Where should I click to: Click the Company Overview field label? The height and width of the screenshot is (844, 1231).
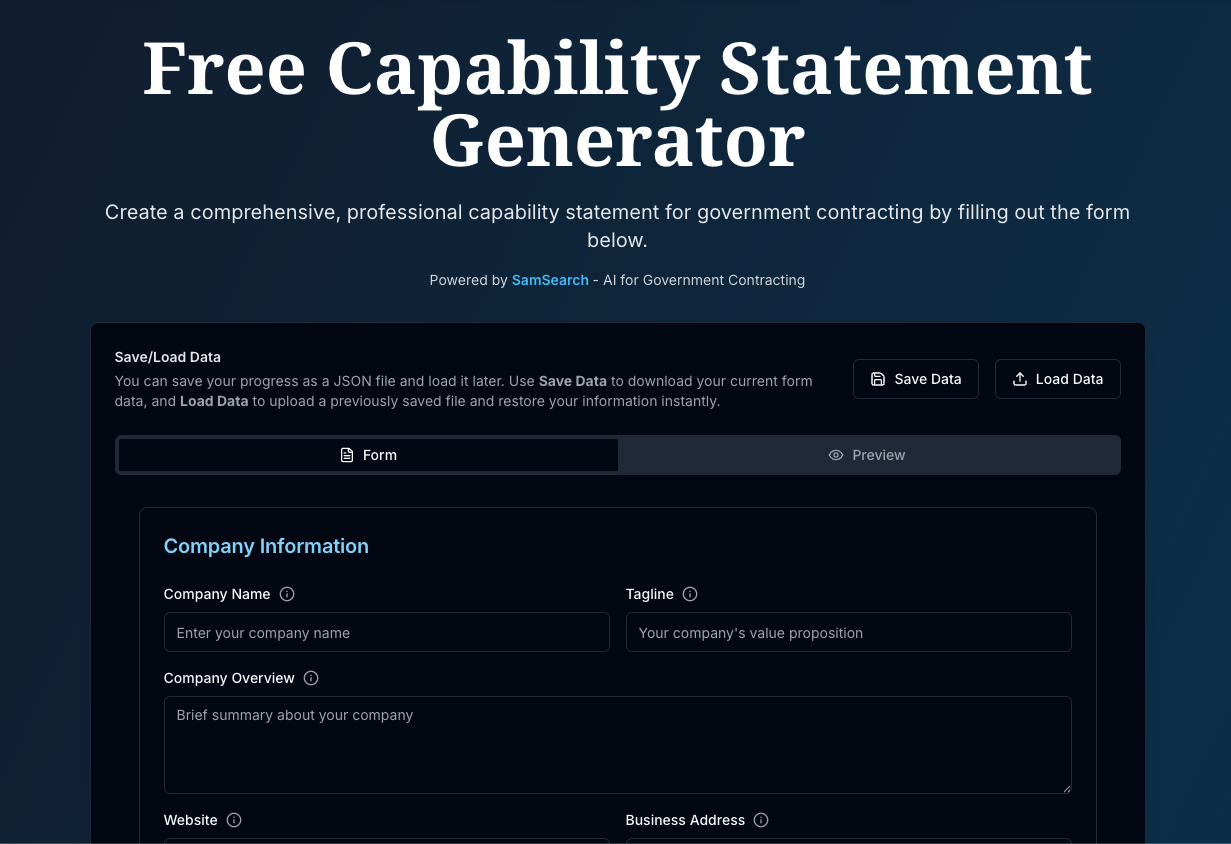[x=229, y=678]
